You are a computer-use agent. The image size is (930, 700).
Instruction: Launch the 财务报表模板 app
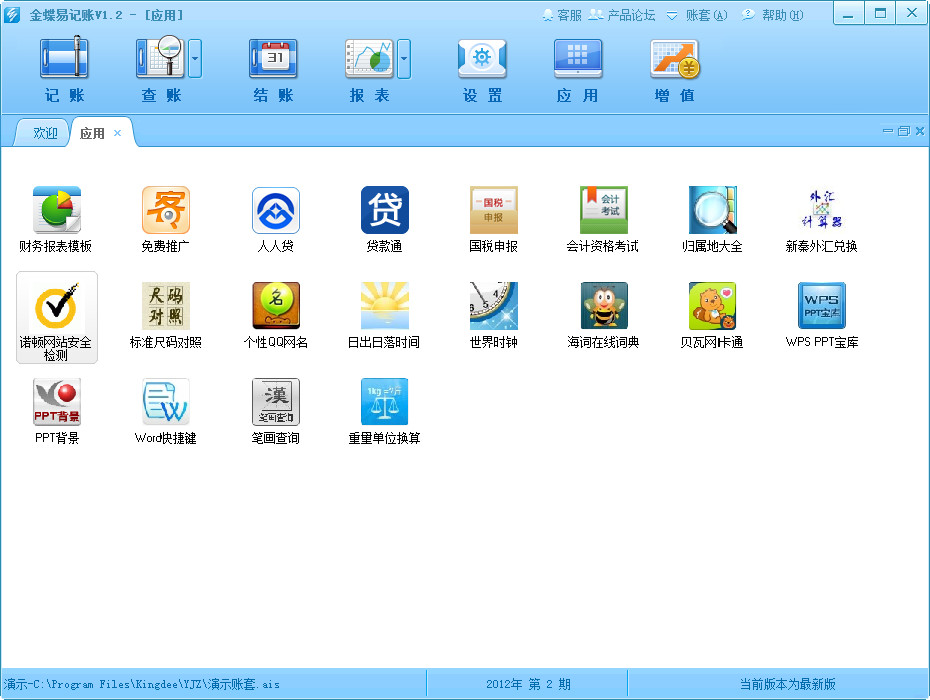[x=56, y=219]
